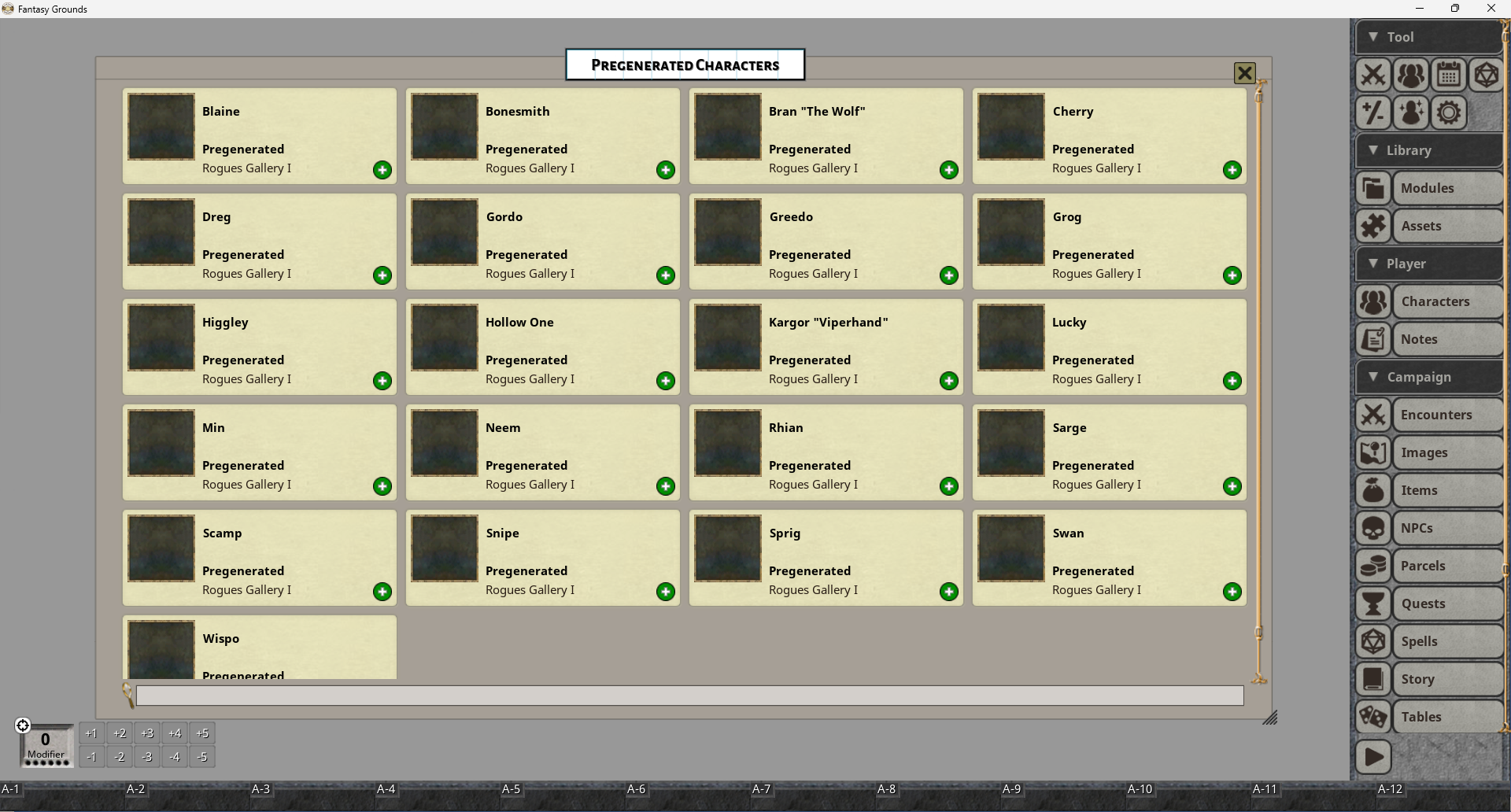Screen dimensions: 1511x812
Task: Click the Spells d20 sidebar icon
Action: coord(1373,641)
